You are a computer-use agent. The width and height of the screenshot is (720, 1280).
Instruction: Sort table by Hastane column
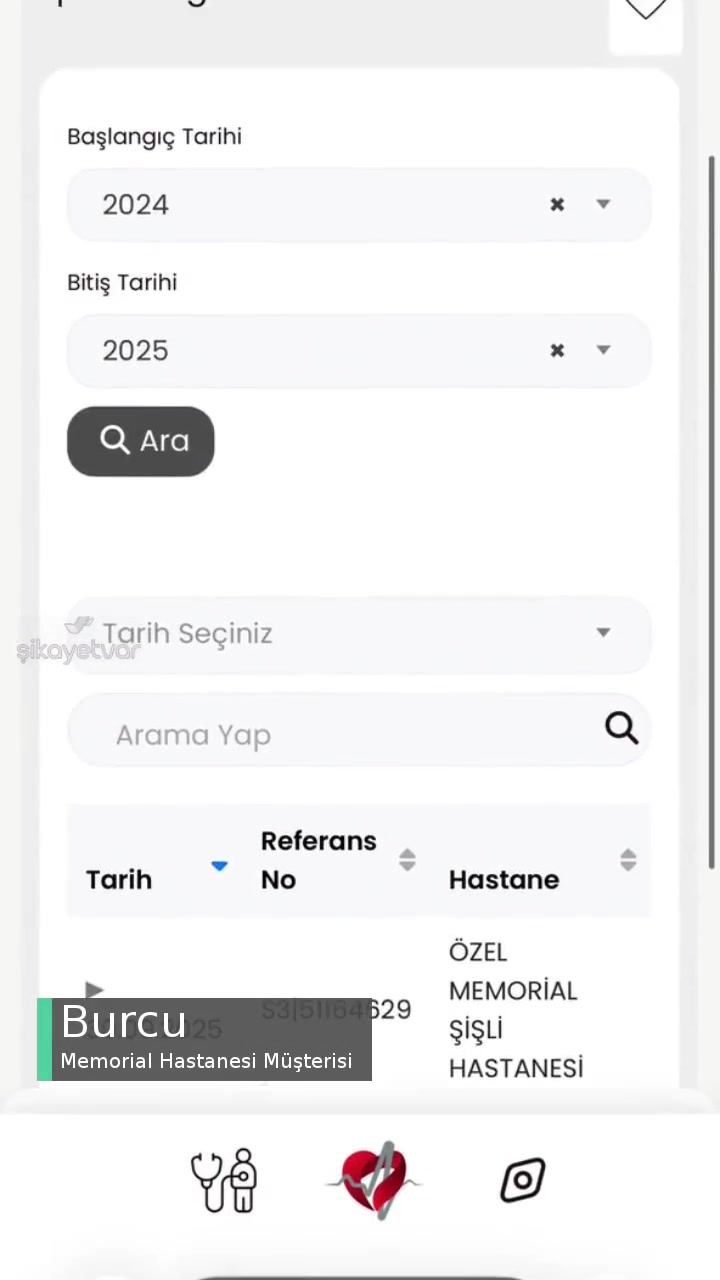coord(628,860)
